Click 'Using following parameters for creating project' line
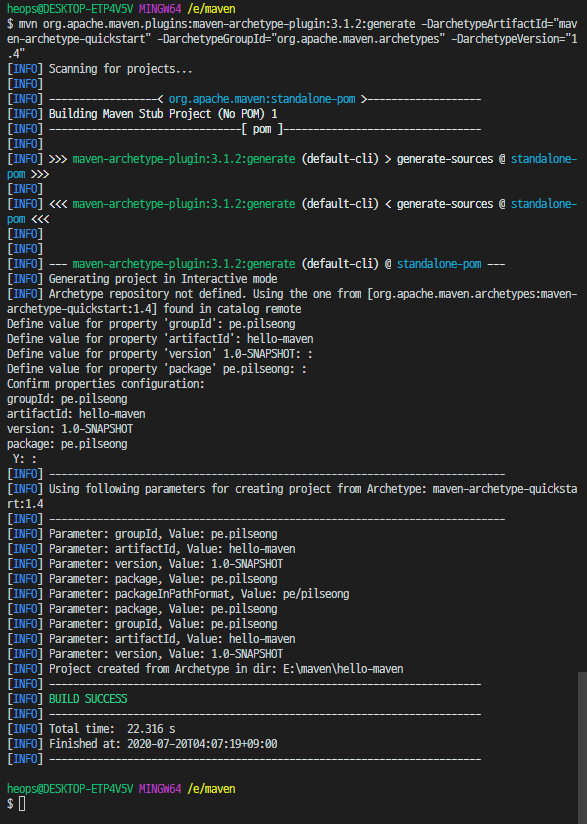The height and width of the screenshot is (824, 587). (x=292, y=496)
